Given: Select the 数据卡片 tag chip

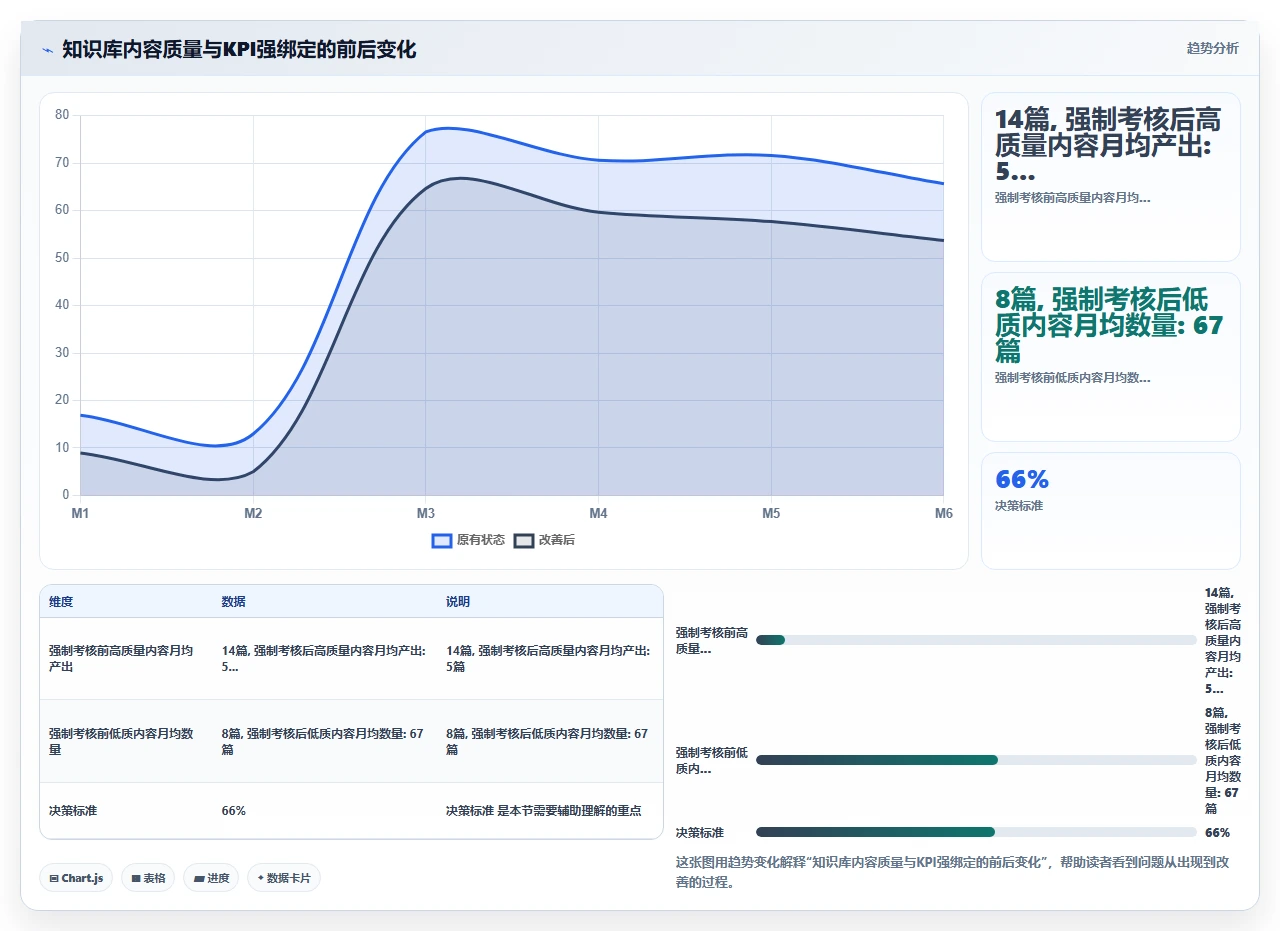Looking at the screenshot, I should pyautogui.click(x=284, y=878).
